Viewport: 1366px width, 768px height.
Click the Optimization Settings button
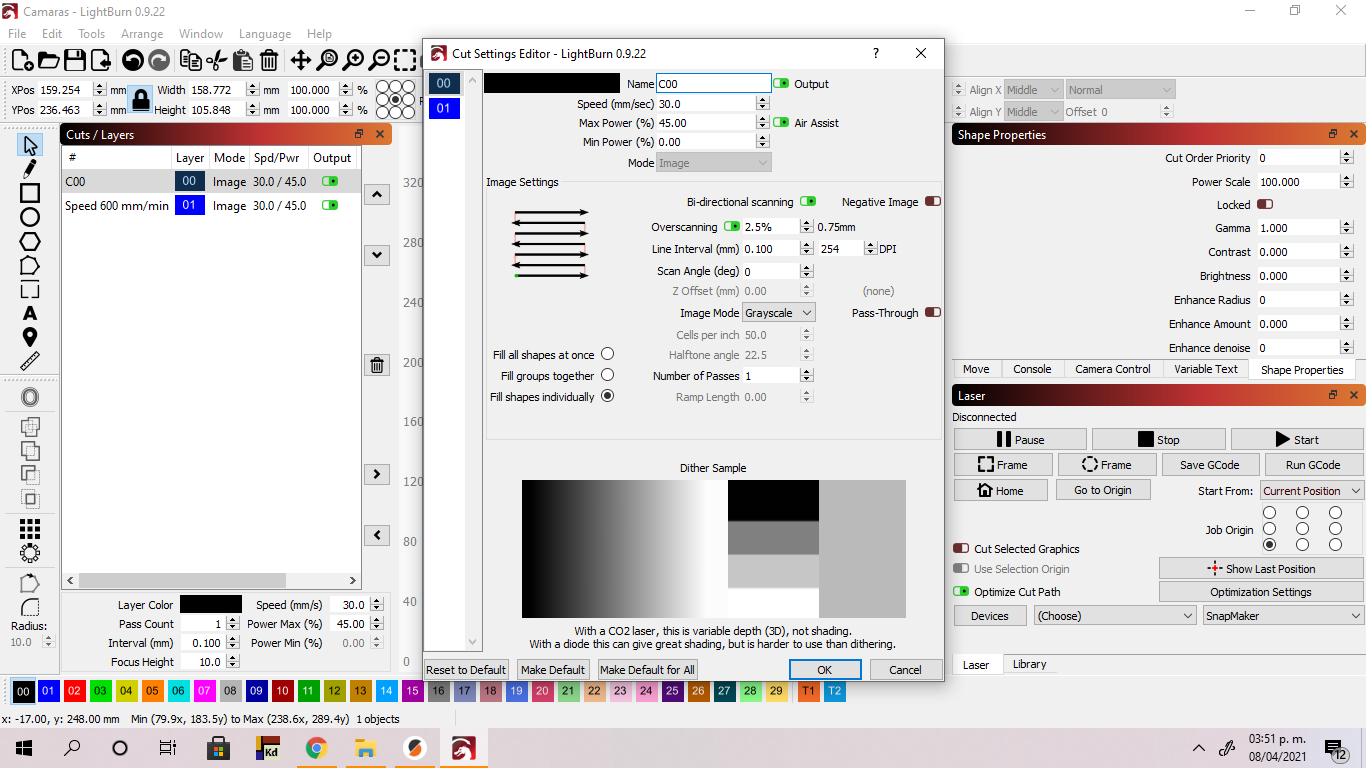pos(1261,592)
